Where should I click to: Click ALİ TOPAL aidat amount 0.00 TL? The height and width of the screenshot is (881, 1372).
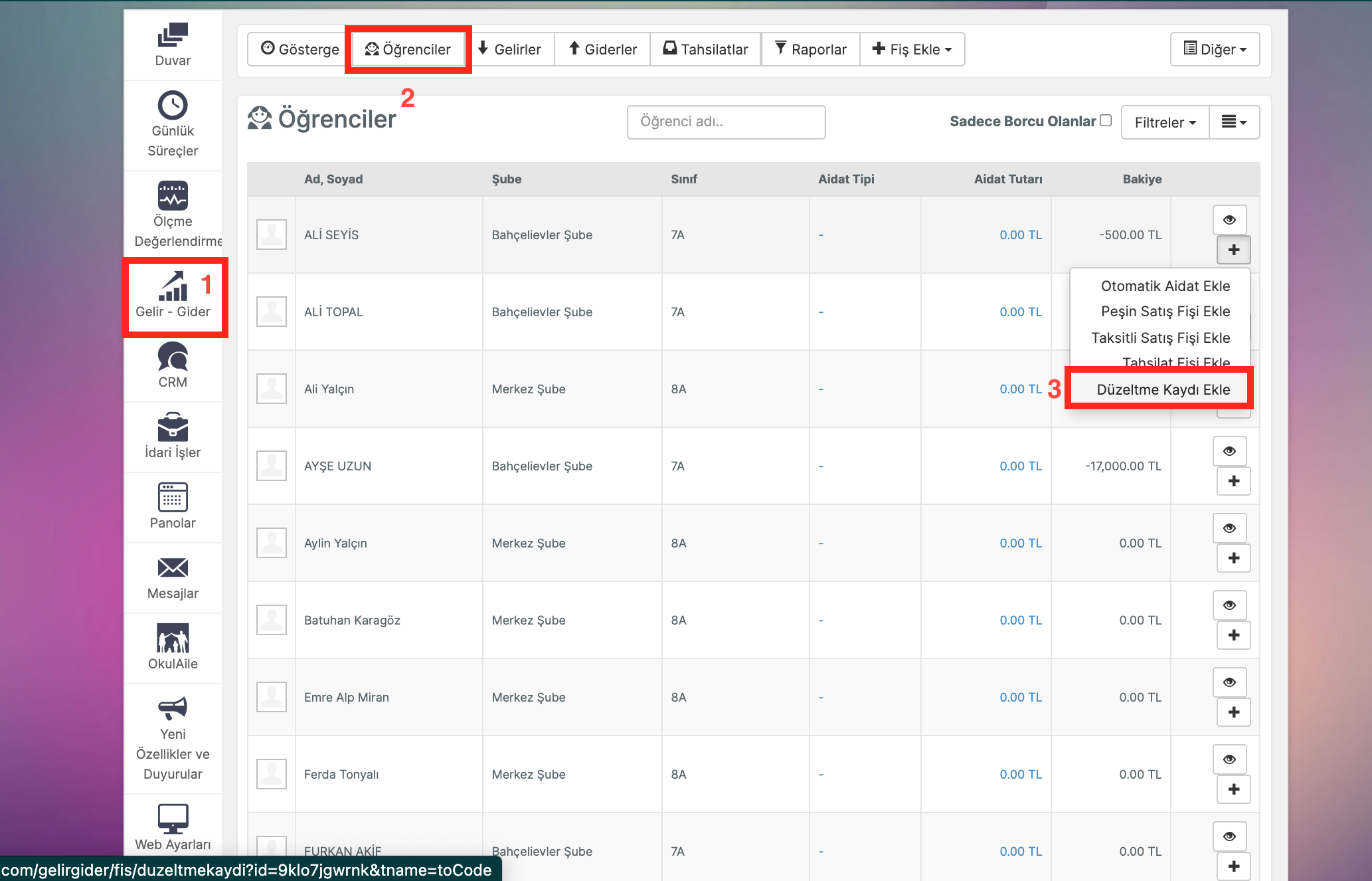[1021, 312]
